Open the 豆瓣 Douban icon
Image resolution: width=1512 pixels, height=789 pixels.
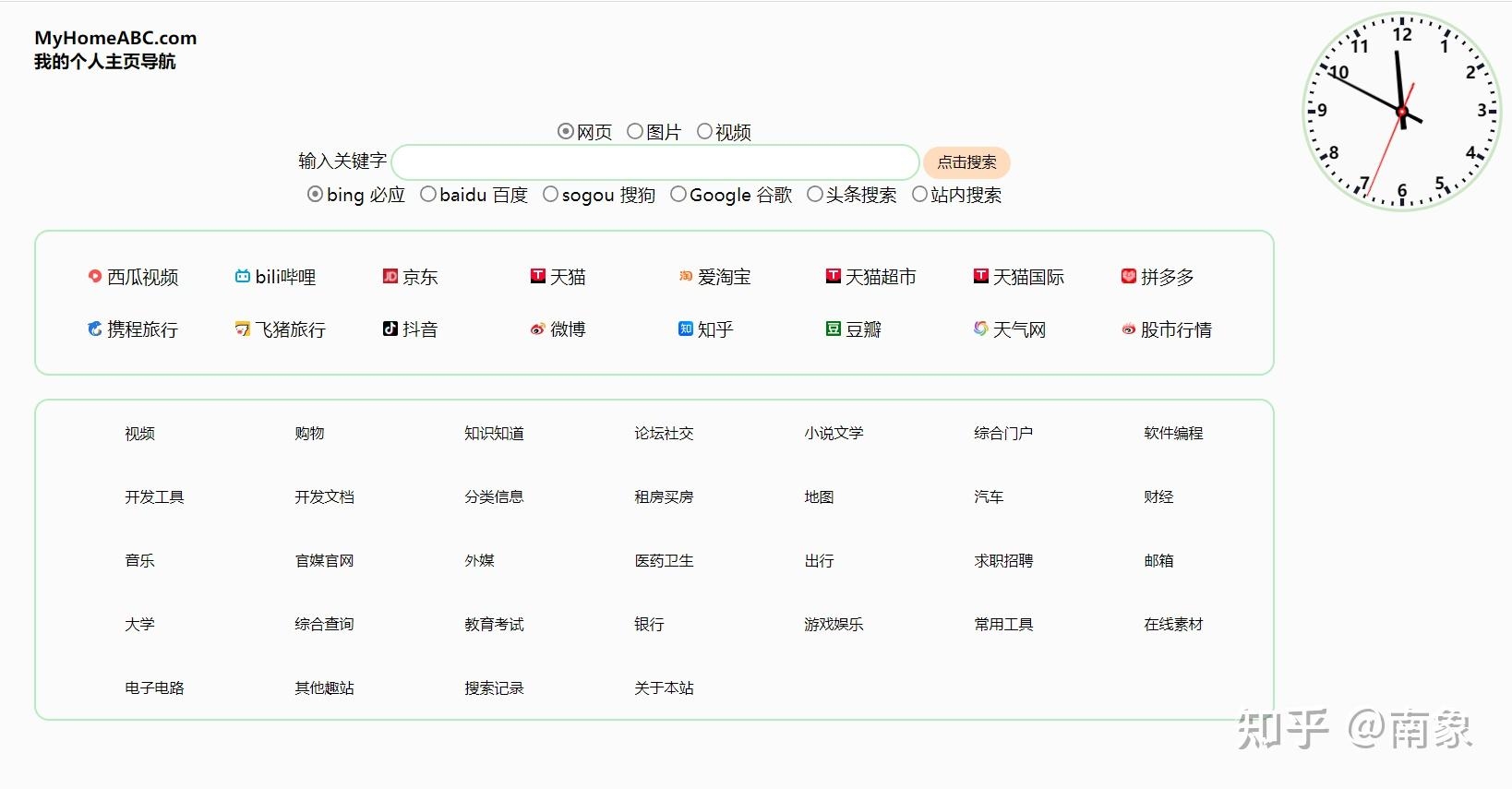834,329
